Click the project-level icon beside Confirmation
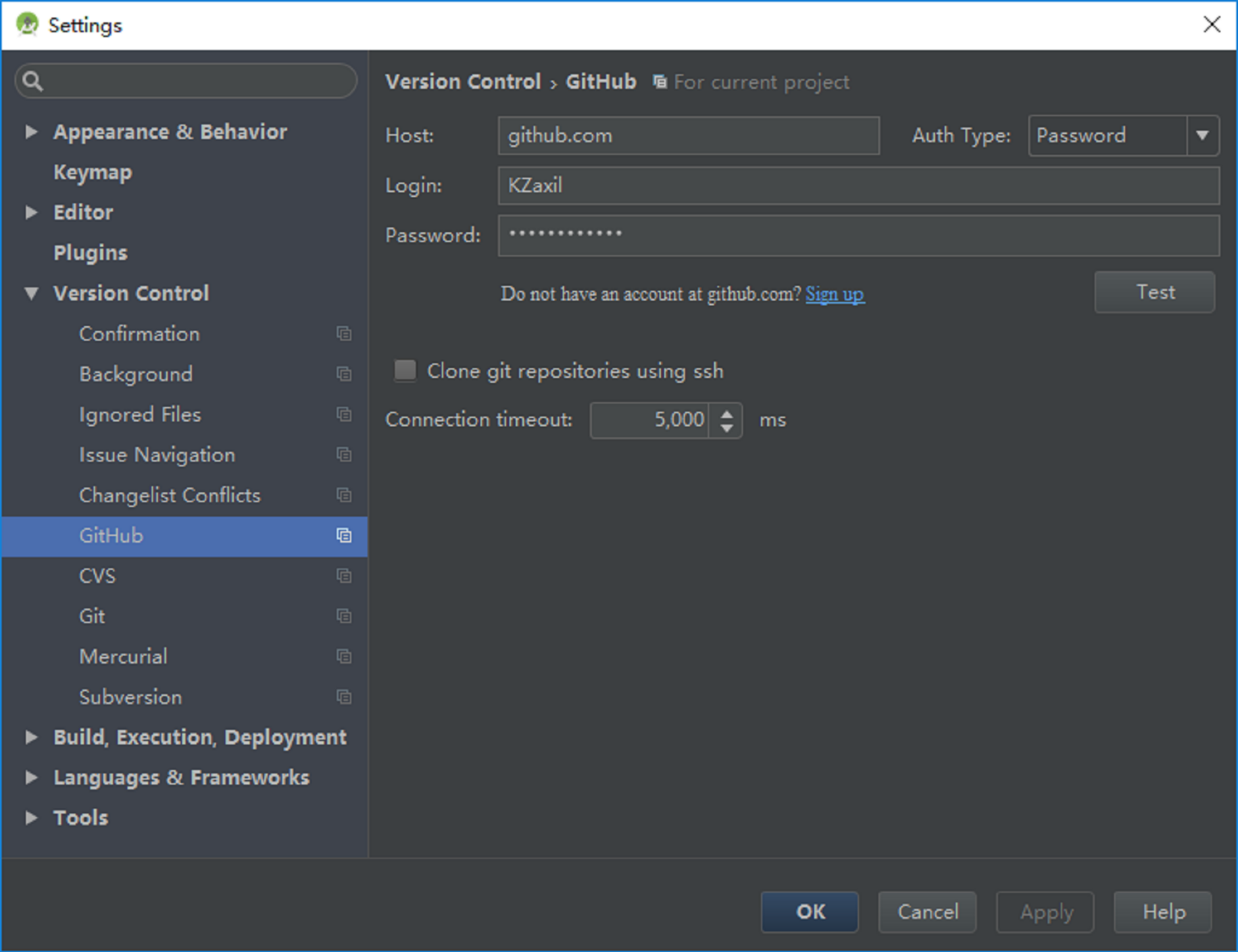Screen dimensions: 1238x952 click(344, 334)
